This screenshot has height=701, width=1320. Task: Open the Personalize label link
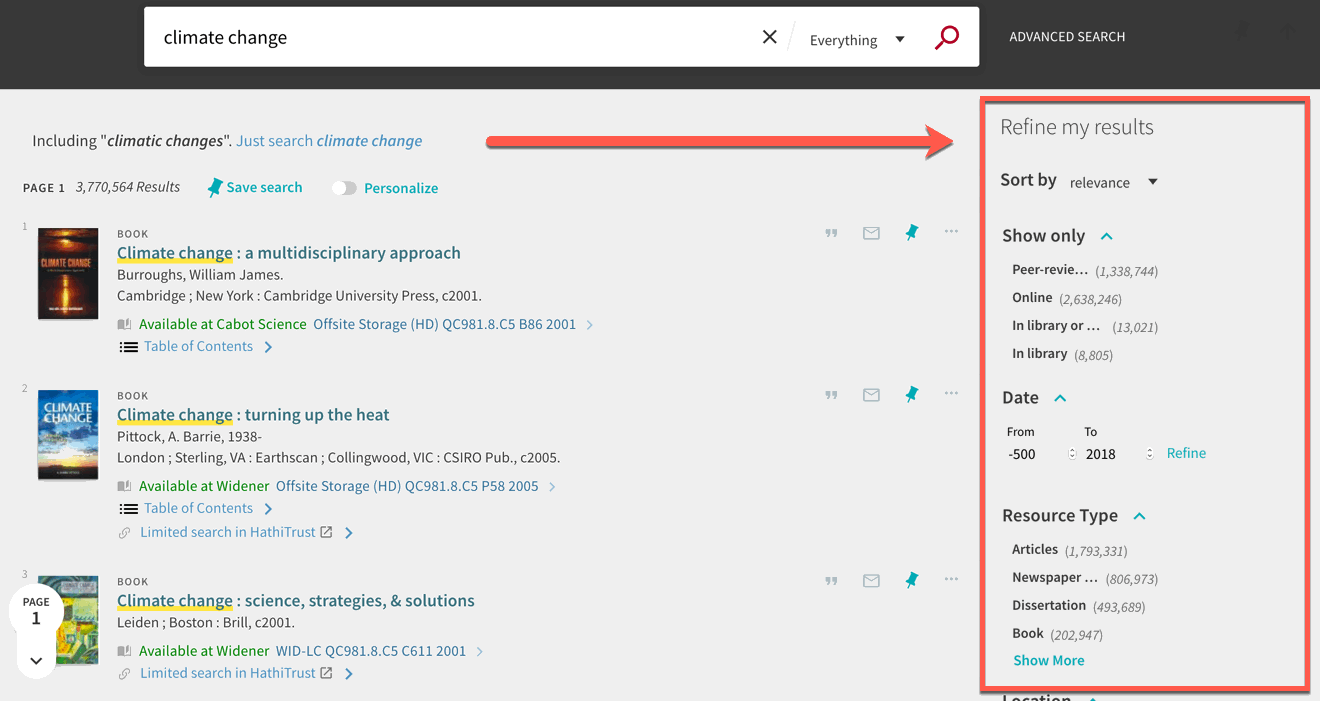pos(401,188)
